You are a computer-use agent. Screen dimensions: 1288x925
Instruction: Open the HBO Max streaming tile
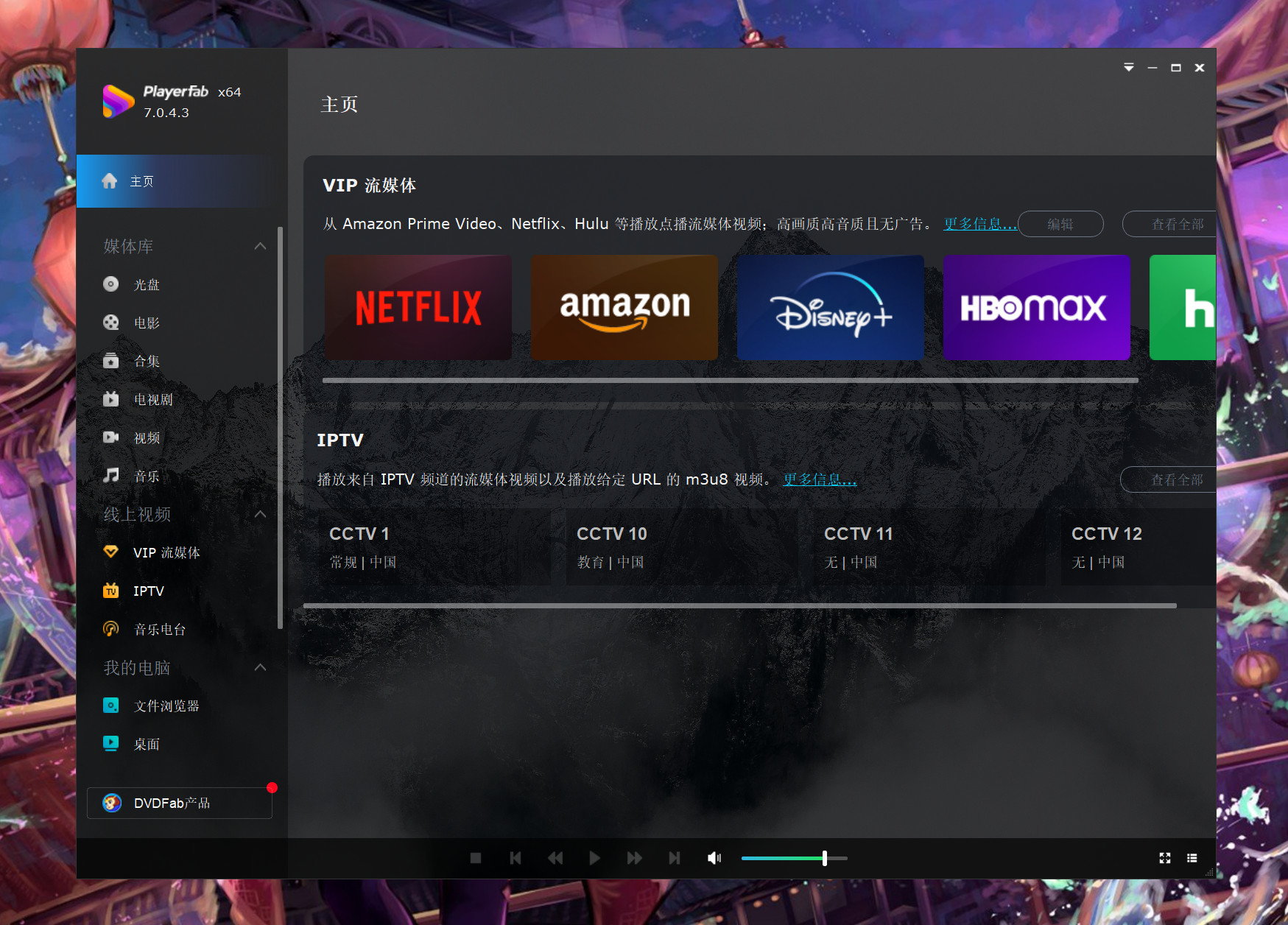pos(1037,308)
